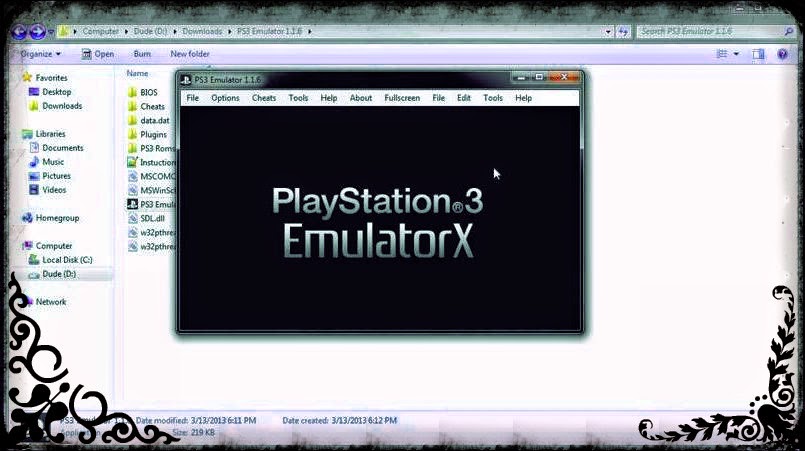Viewport: 805px width, 451px height.
Task: Select Local Disk (C:) drive
Action: [67, 260]
